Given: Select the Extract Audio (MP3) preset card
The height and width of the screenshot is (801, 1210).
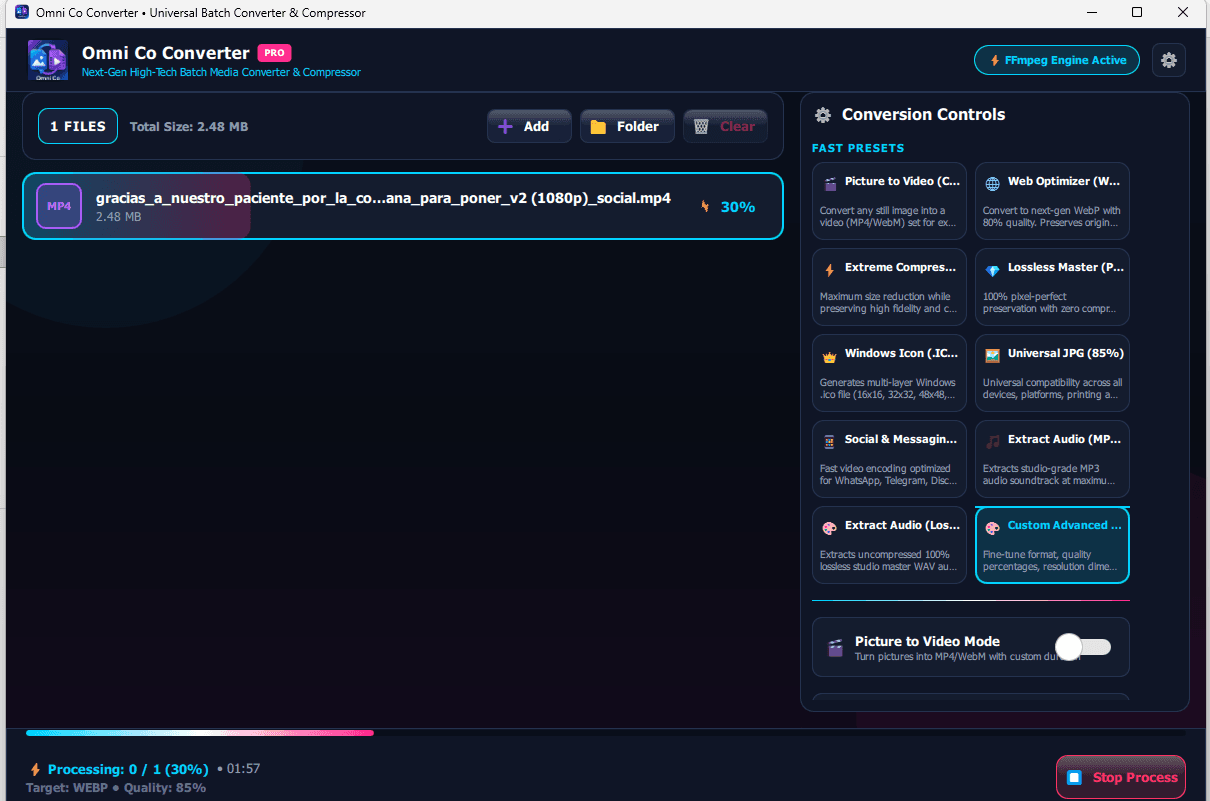Looking at the screenshot, I should 1052,459.
